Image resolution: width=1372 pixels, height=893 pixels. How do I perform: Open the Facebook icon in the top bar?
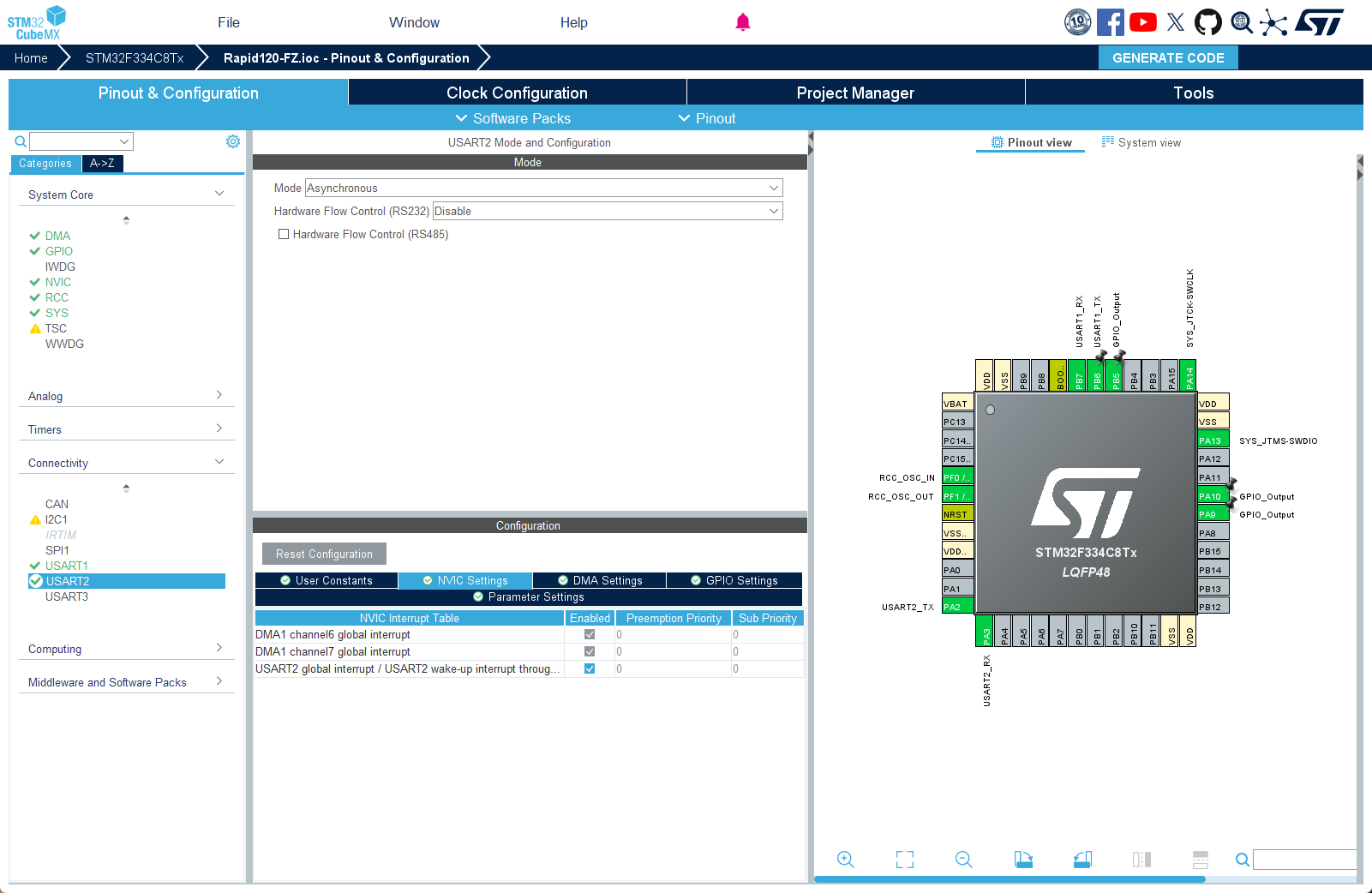[x=1110, y=22]
